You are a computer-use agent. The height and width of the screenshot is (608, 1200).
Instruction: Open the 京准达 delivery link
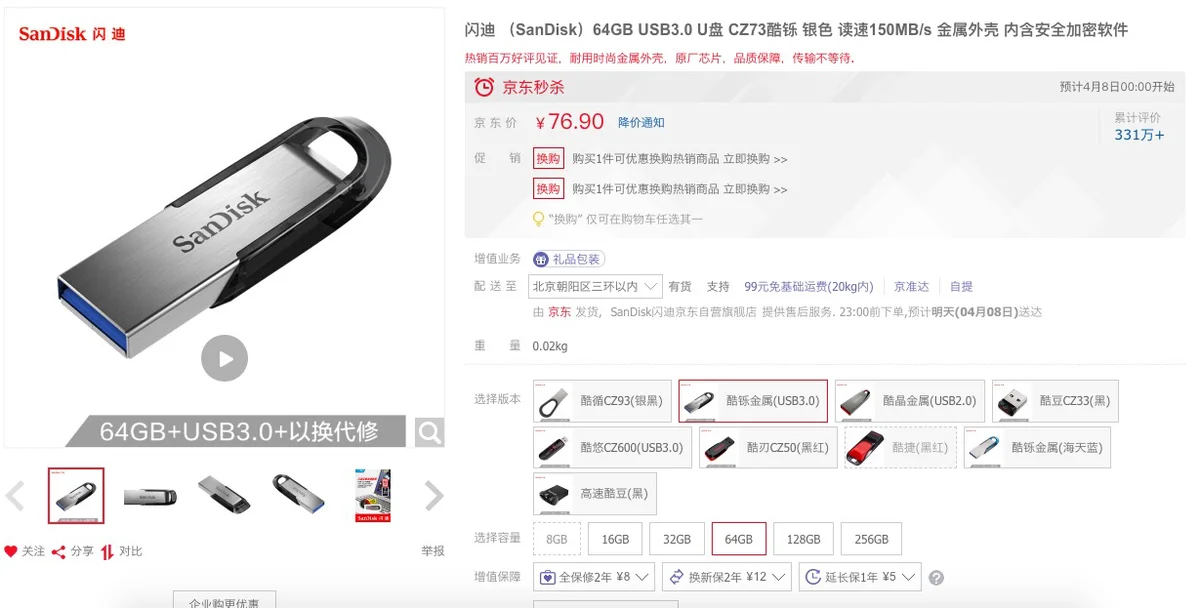coord(911,286)
